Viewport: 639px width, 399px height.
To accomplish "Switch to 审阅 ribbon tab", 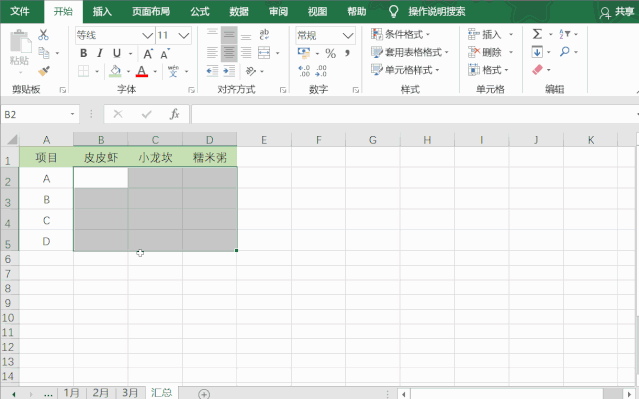I will [x=278, y=11].
